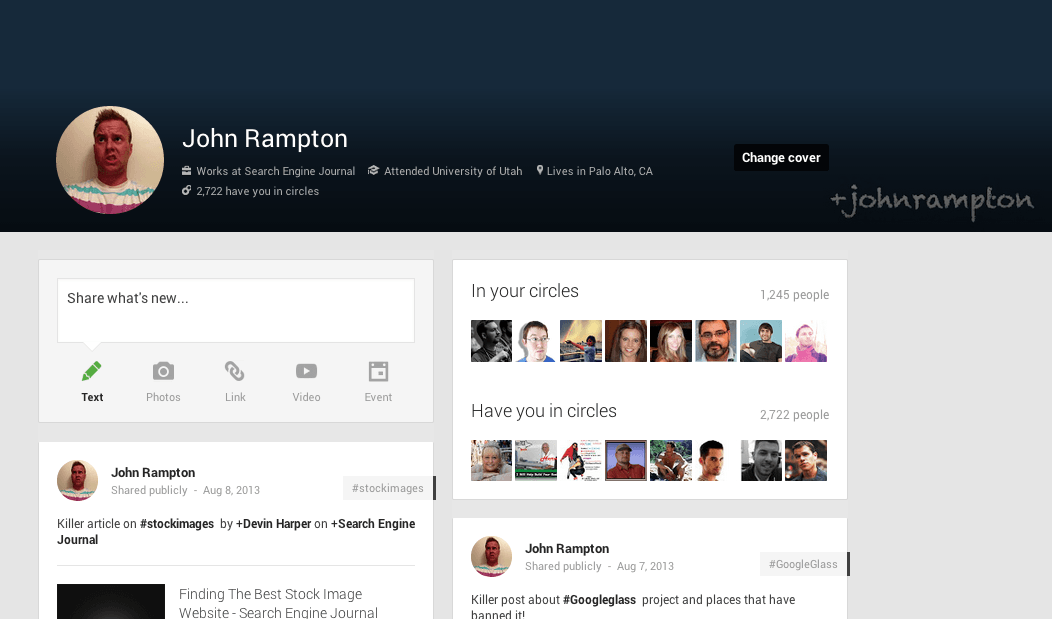Click the location pin icon
This screenshot has height=619, width=1052.
pos(539,170)
